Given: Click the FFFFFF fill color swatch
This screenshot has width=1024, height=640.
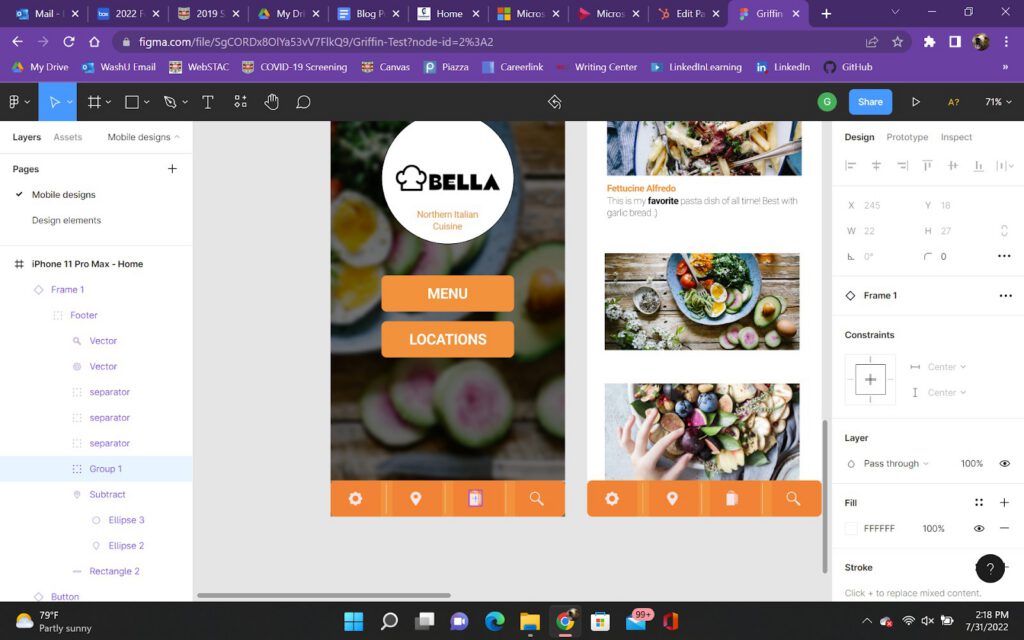Looking at the screenshot, I should pos(851,528).
